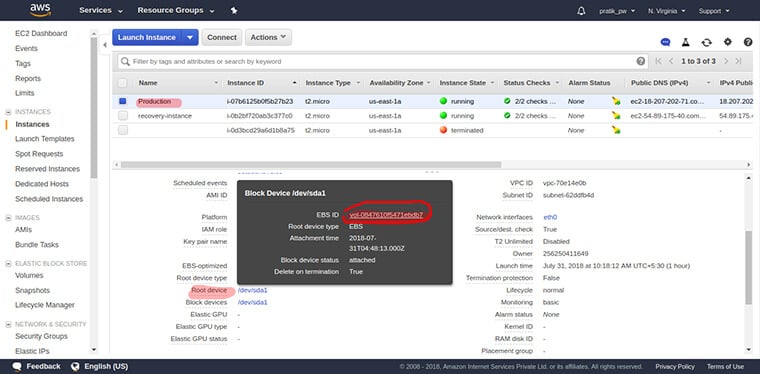Go to previous page of results
This screenshot has height=374, width=760.
tap(671, 61)
